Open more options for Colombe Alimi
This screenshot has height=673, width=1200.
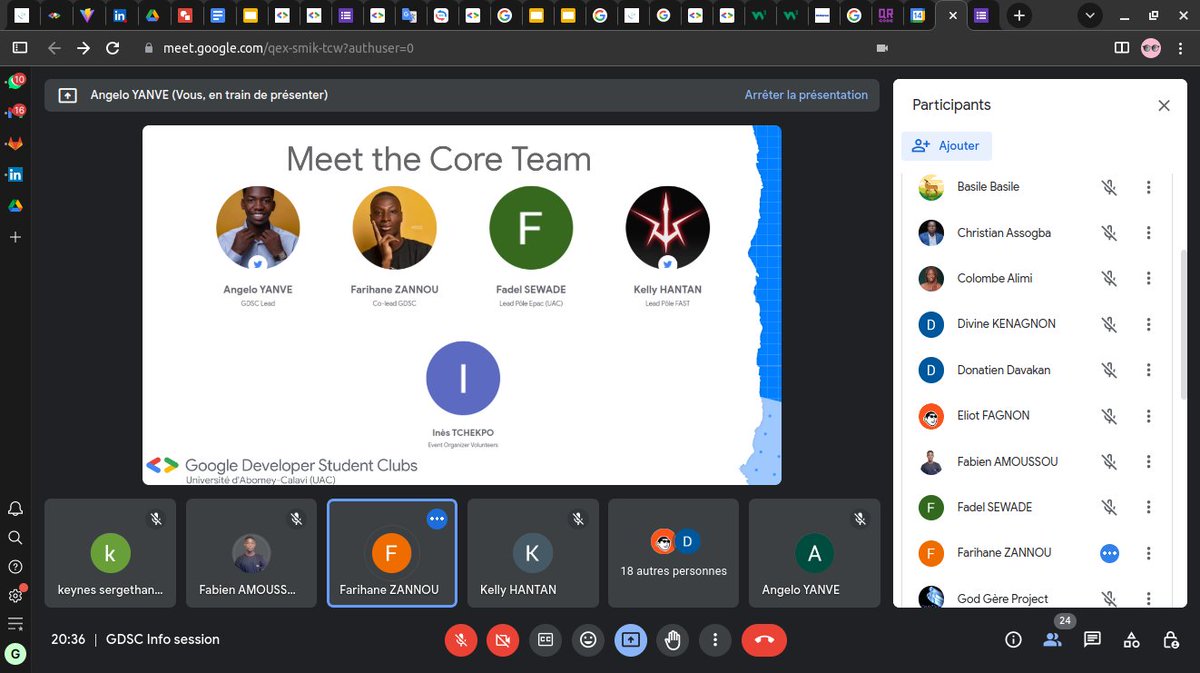[1149, 279]
